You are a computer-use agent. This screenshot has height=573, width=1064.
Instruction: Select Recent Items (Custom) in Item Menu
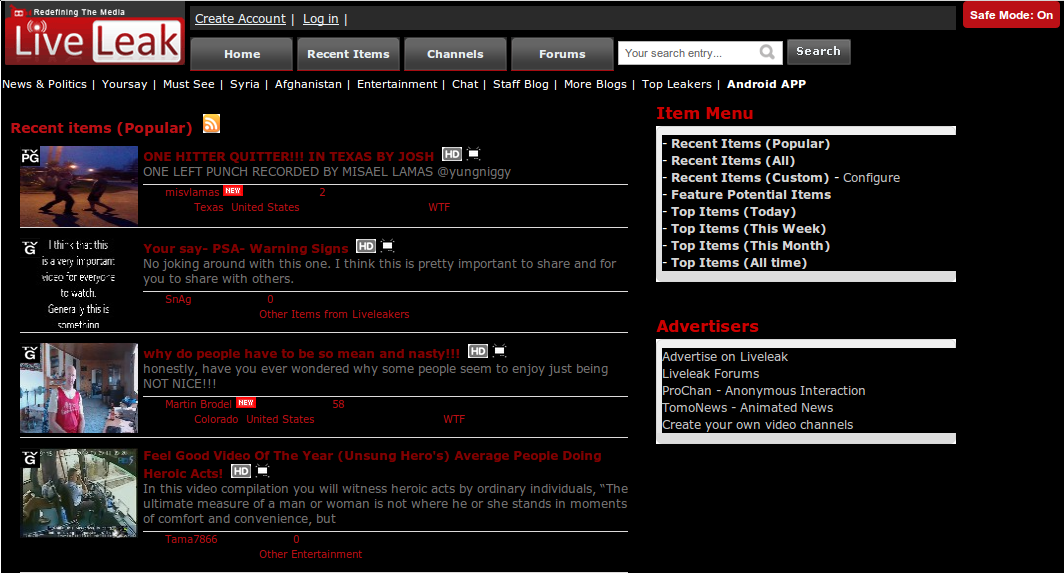pos(750,177)
